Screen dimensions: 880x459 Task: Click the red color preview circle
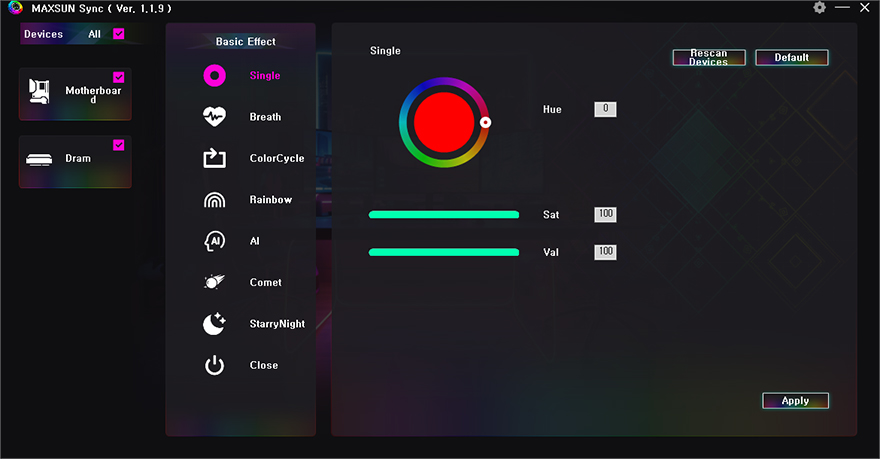[x=444, y=122]
